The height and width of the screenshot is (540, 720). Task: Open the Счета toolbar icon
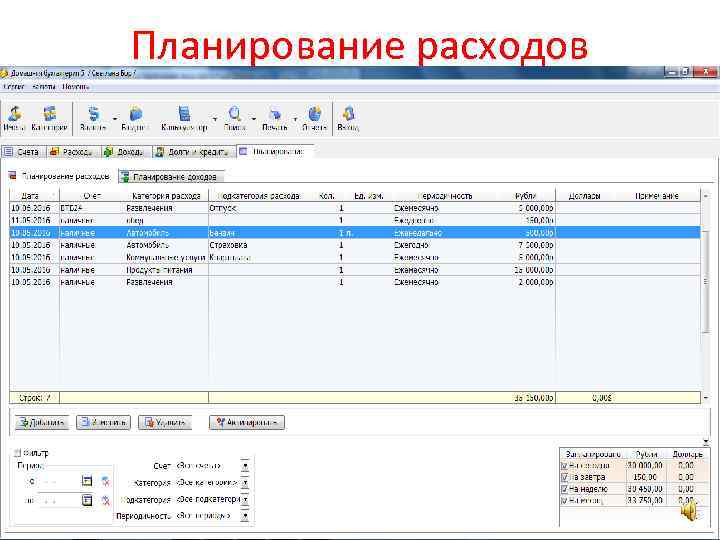pyautogui.click(x=14, y=118)
